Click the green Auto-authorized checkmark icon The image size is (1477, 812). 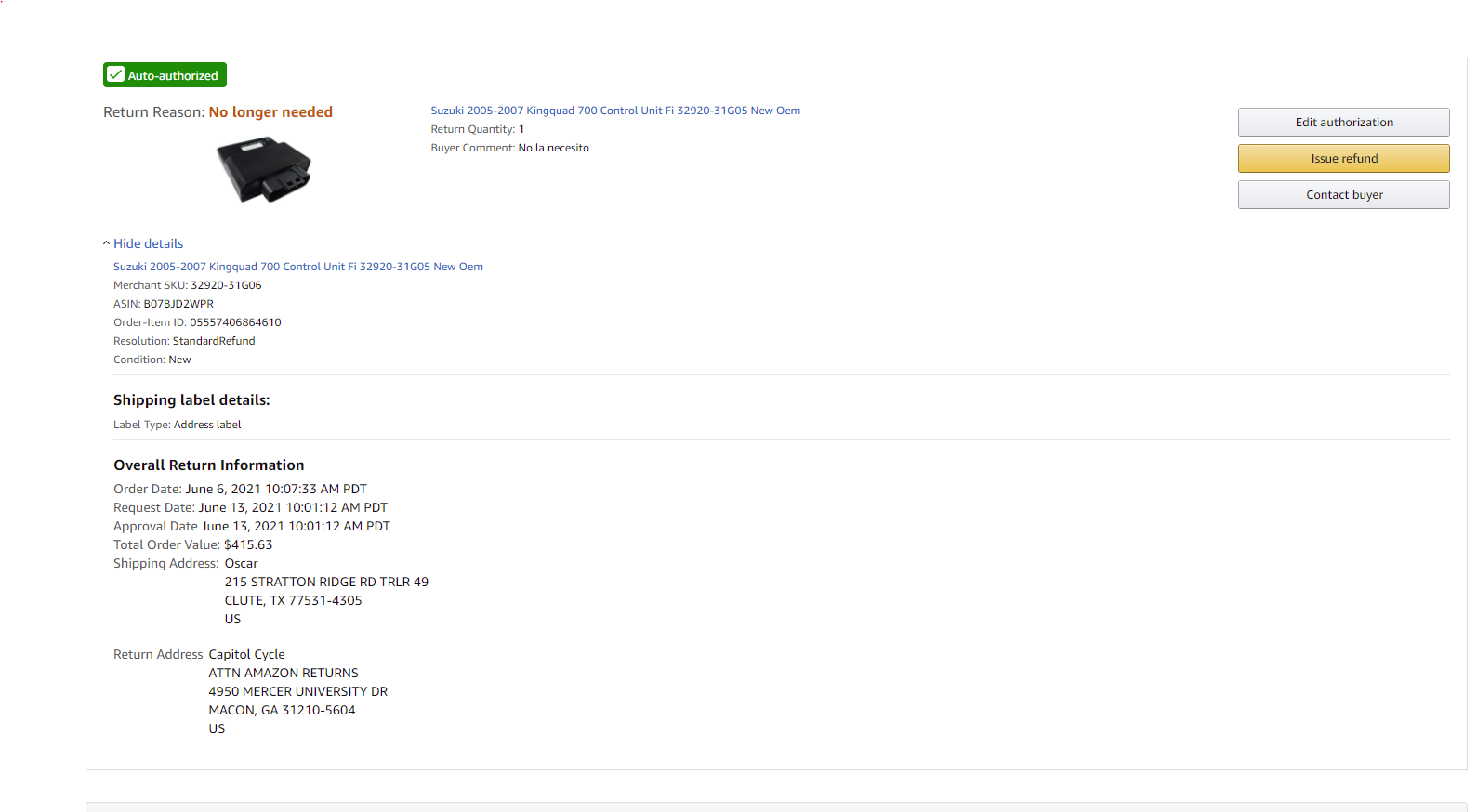pyautogui.click(x=116, y=74)
